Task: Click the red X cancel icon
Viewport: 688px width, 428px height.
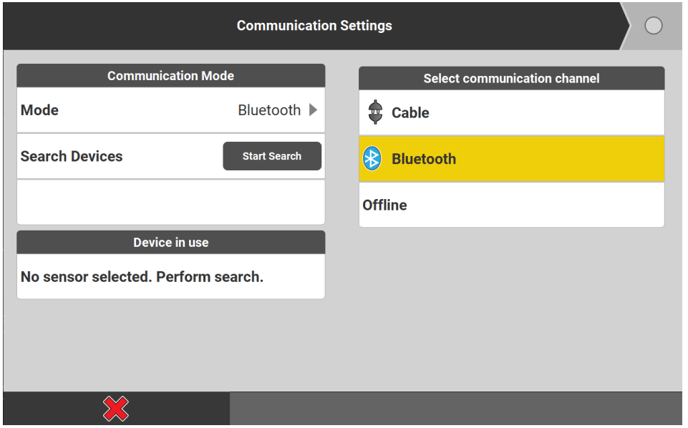Action: click(x=116, y=408)
